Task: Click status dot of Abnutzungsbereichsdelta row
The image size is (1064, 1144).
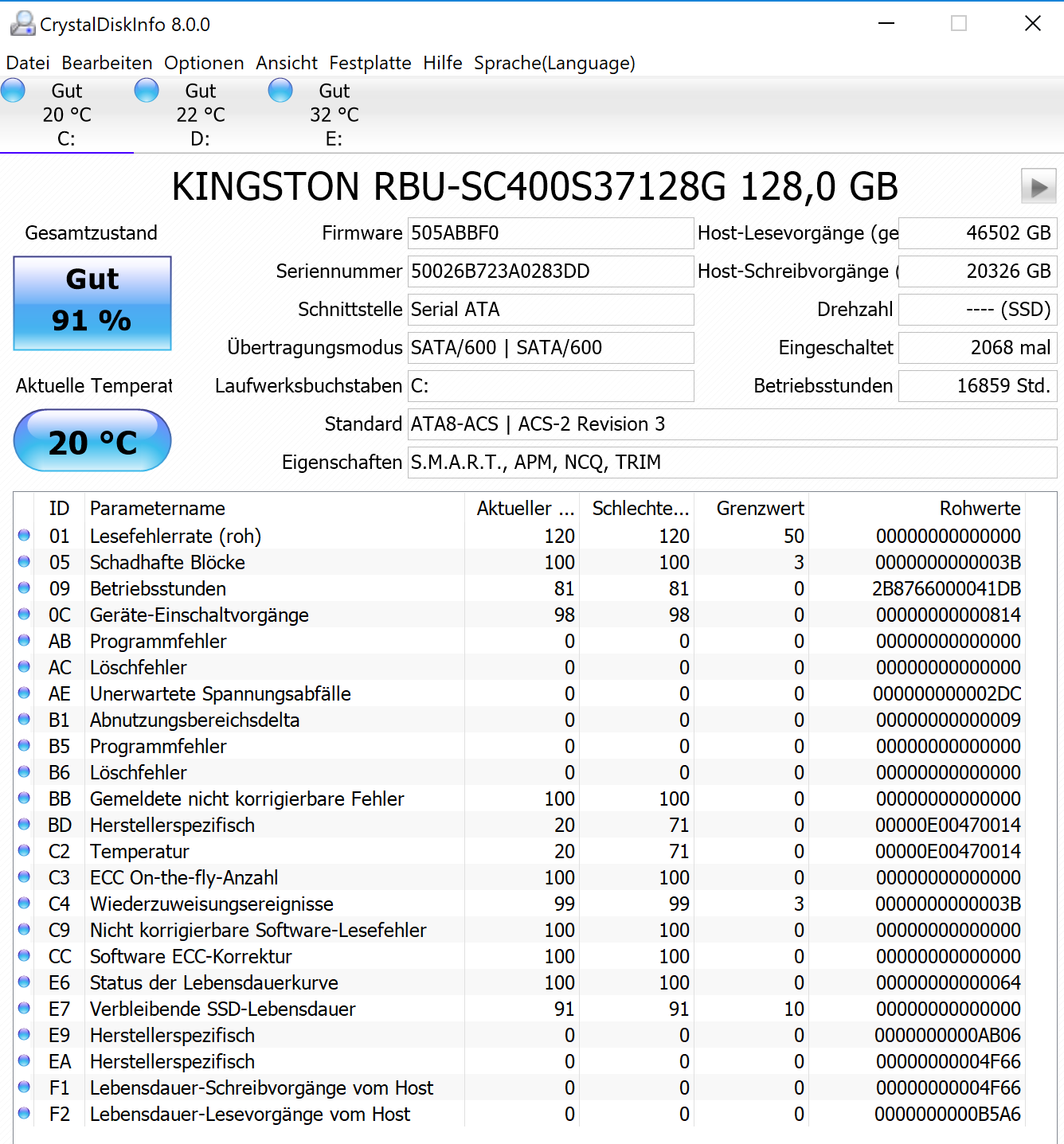Action: point(24,719)
